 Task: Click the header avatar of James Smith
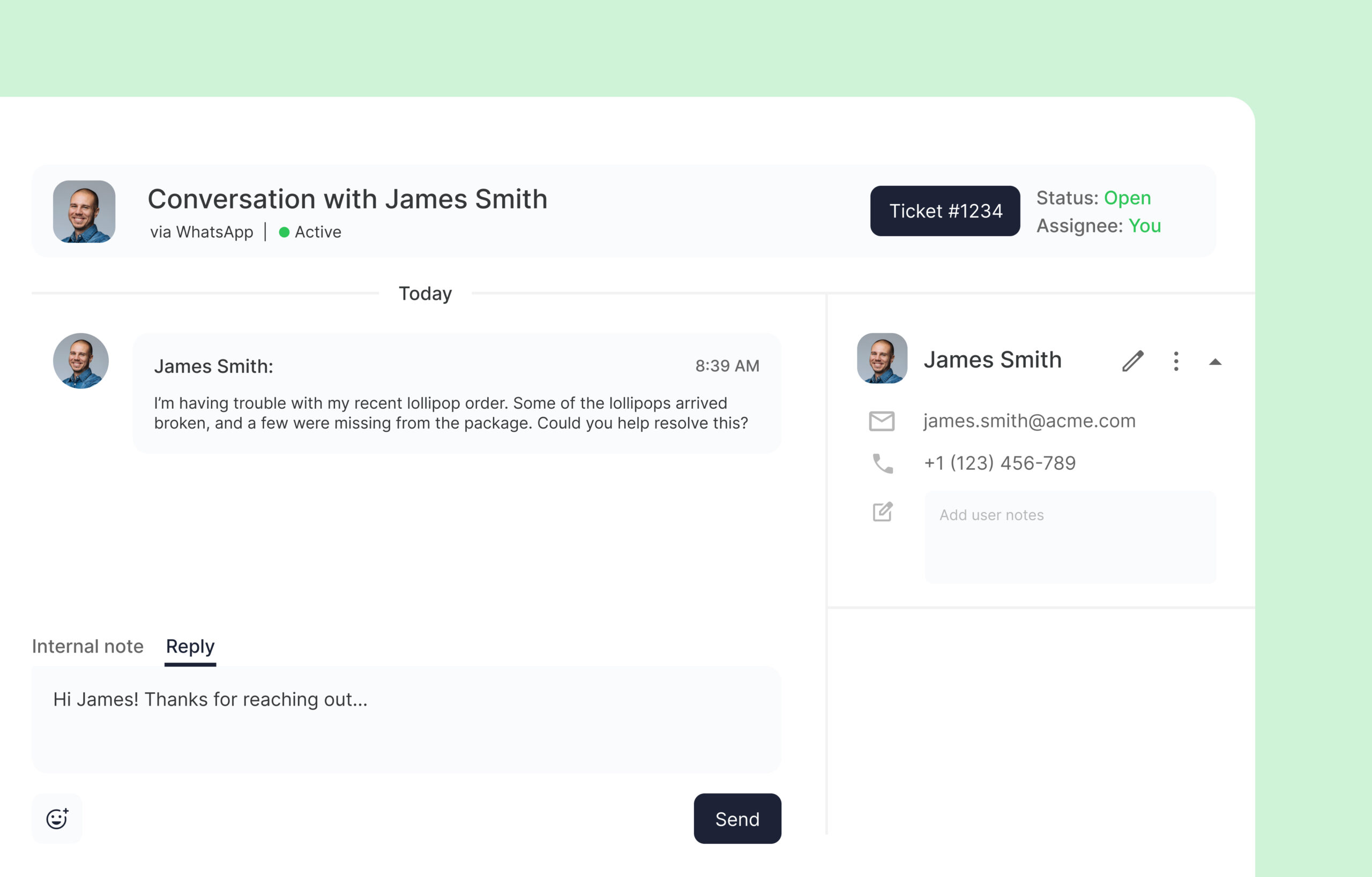tap(84, 211)
